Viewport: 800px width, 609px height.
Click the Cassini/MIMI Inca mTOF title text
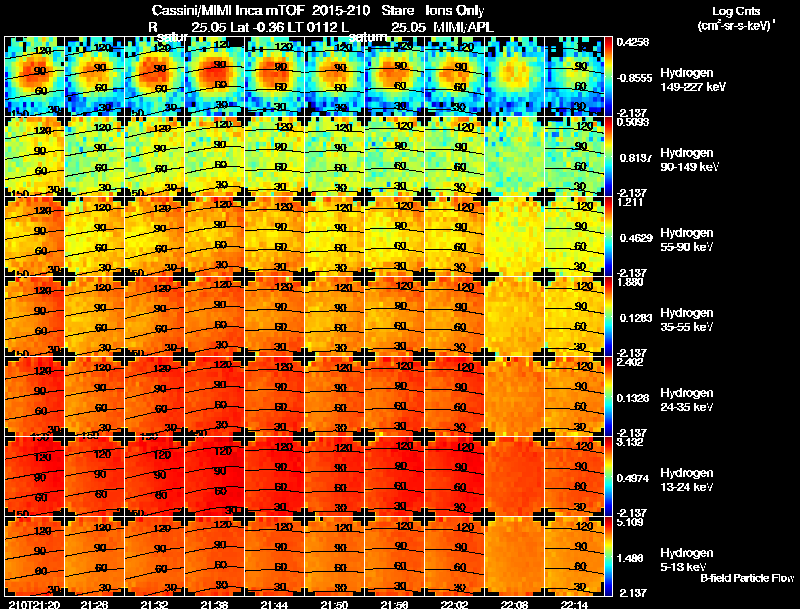(230, 11)
